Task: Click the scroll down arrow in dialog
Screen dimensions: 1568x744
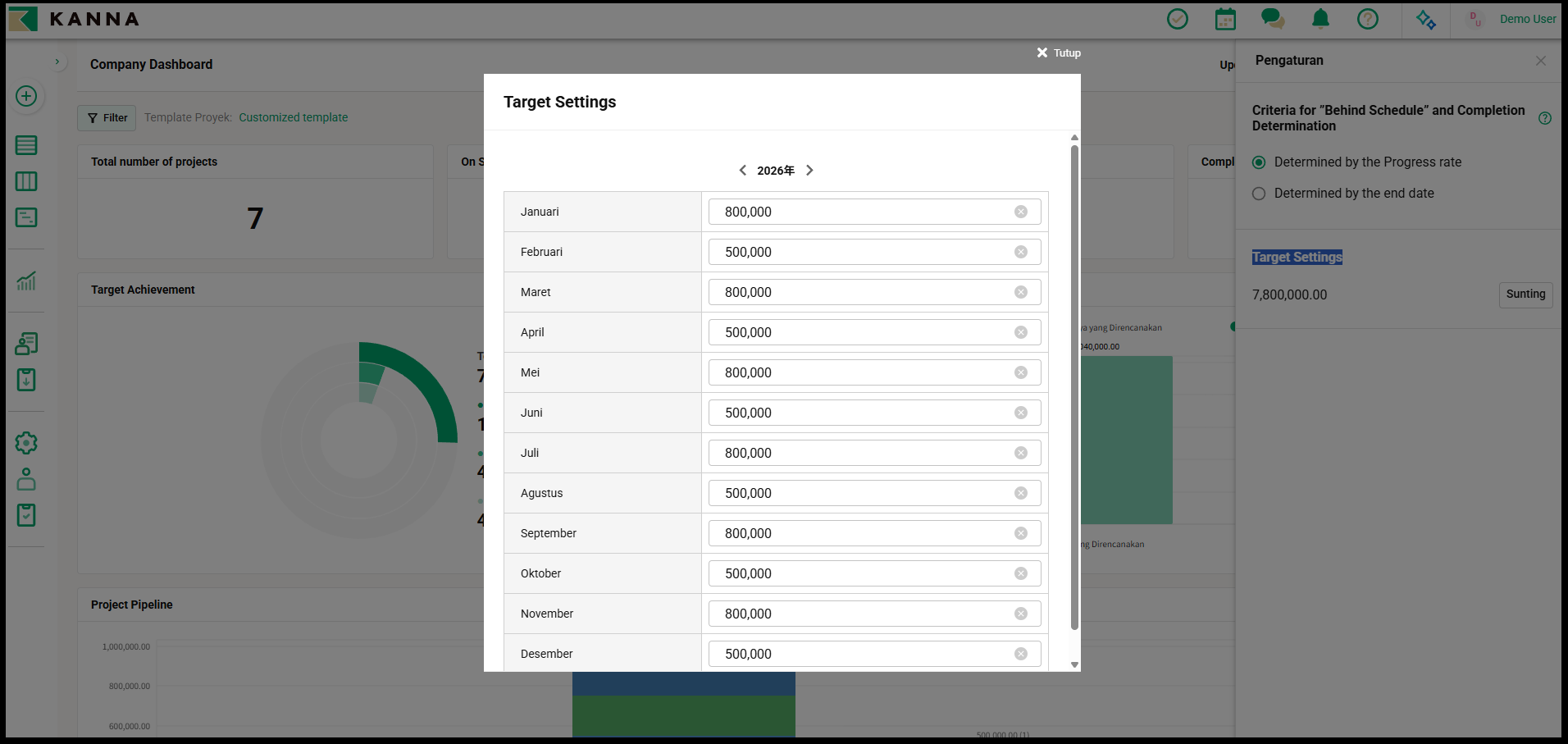Action: tap(1074, 664)
